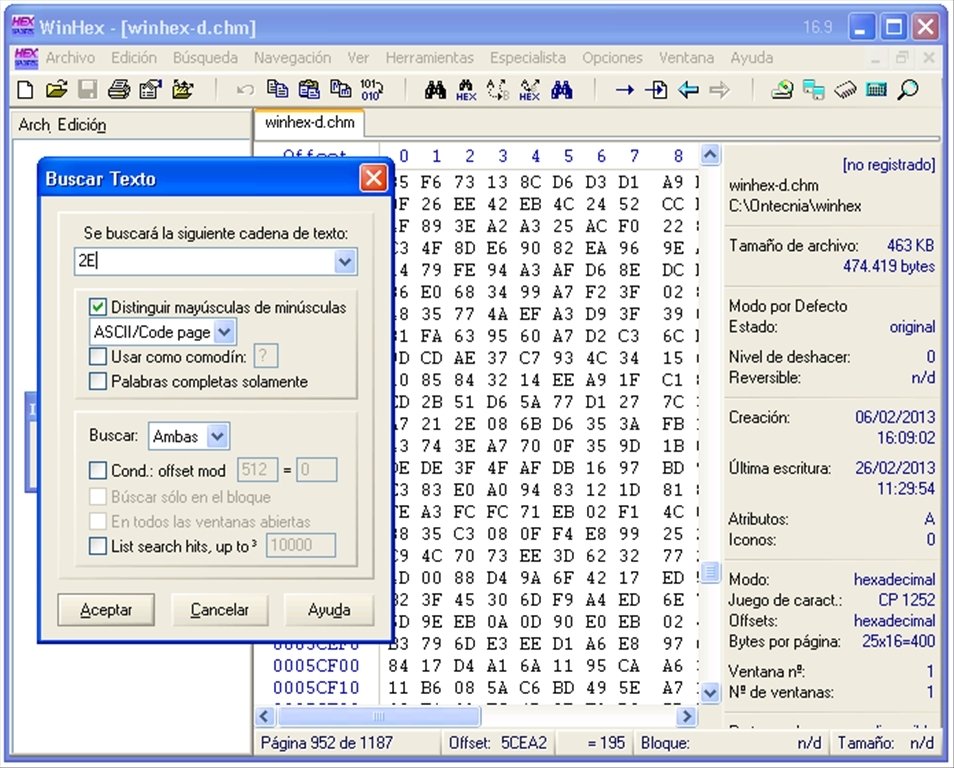Click the blue Back arrow icon
Screen dimensions: 954x768
pyautogui.click(x=688, y=90)
